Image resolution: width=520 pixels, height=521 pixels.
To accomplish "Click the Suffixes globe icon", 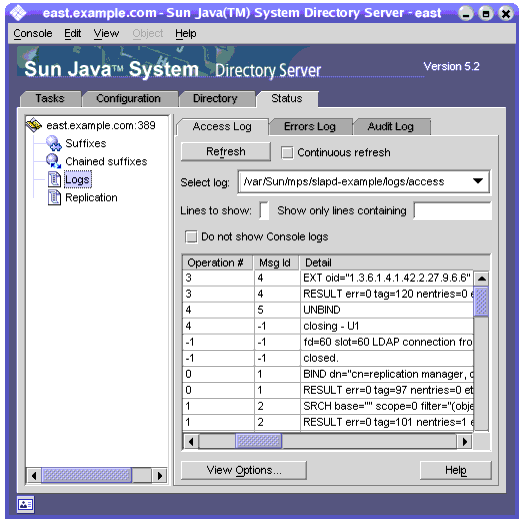I will point(54,143).
